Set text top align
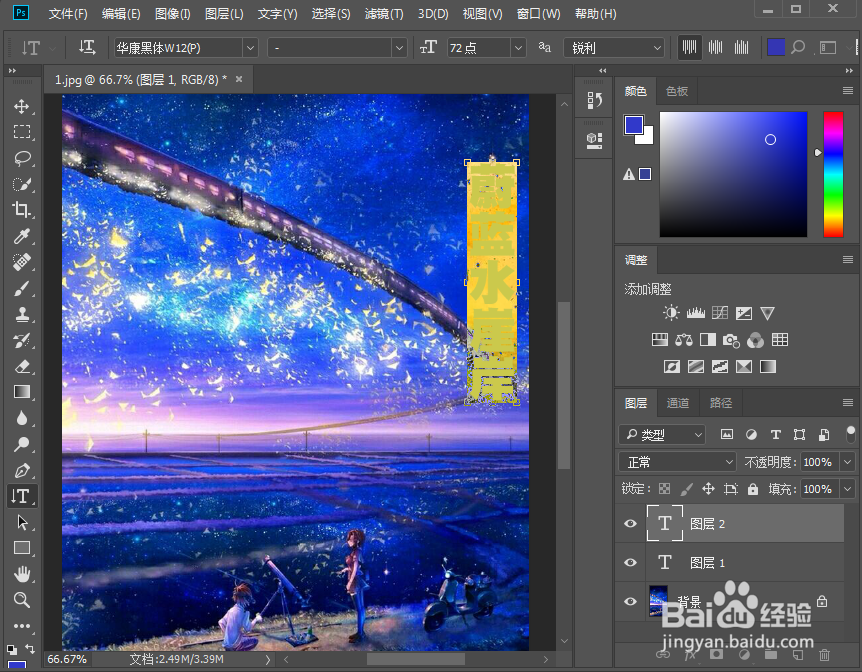 coord(689,48)
